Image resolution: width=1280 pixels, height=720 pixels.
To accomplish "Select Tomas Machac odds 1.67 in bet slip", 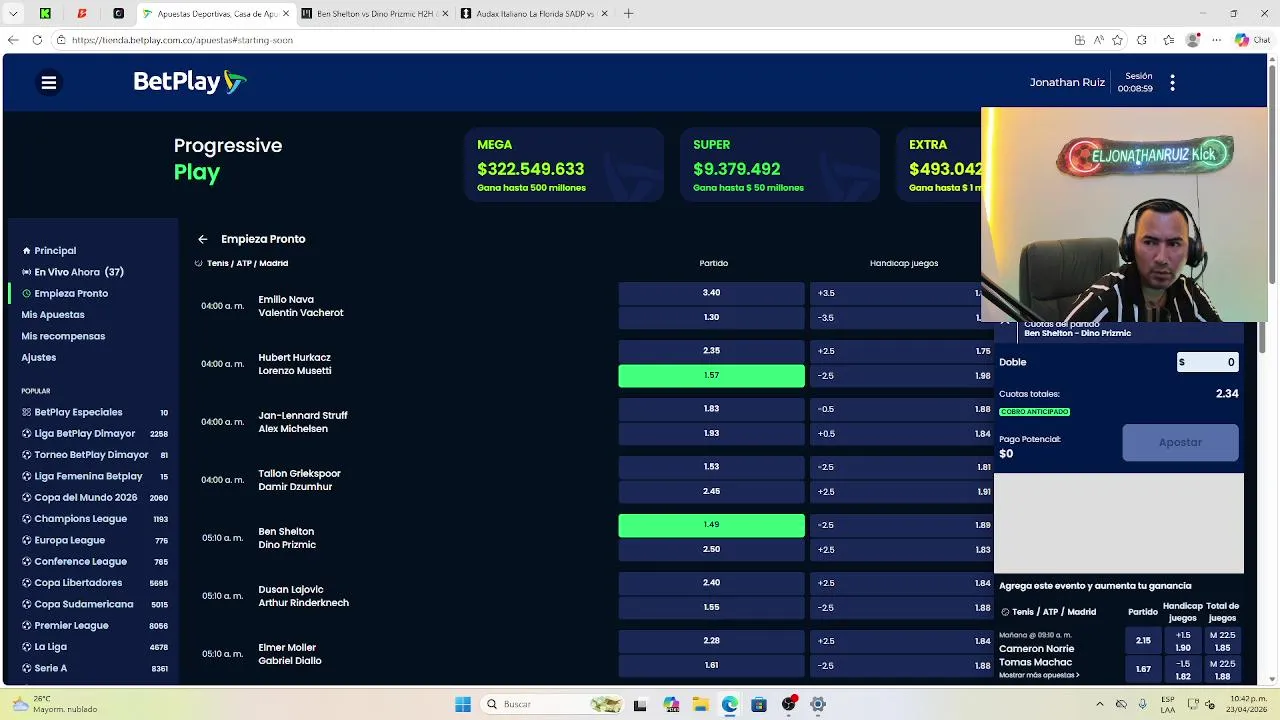I will point(1143,669).
